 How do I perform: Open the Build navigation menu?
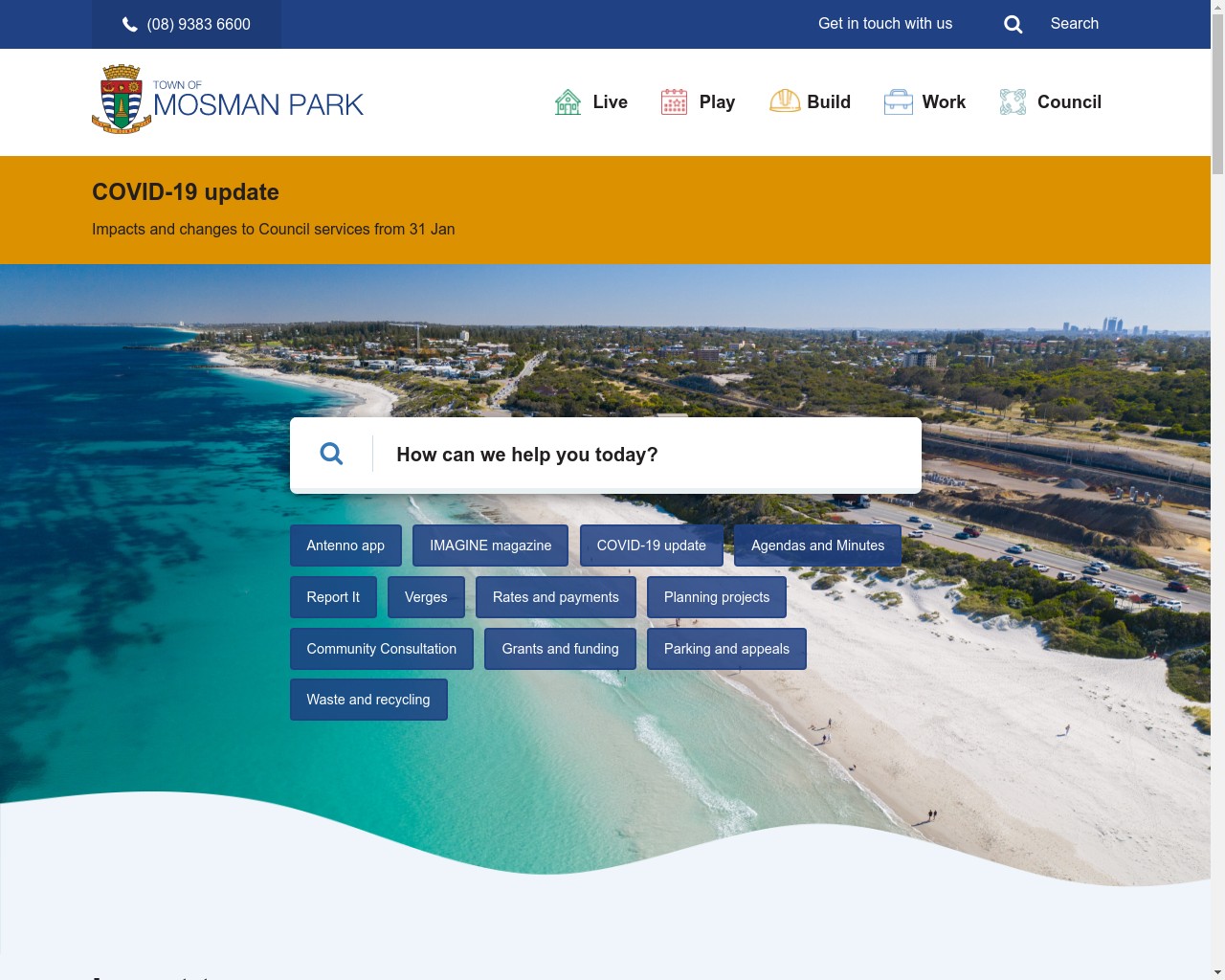(x=829, y=101)
